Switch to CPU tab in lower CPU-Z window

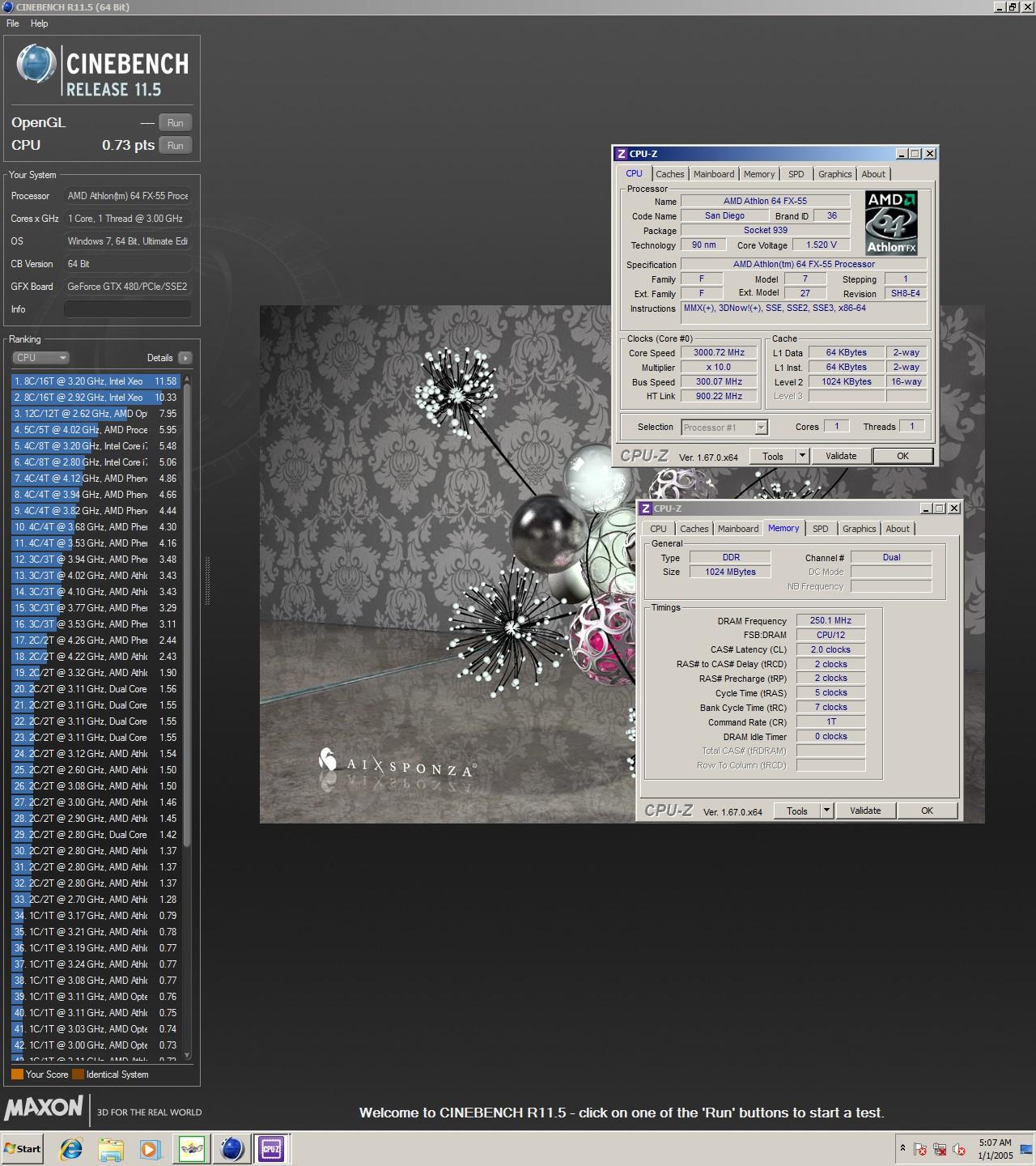point(659,529)
